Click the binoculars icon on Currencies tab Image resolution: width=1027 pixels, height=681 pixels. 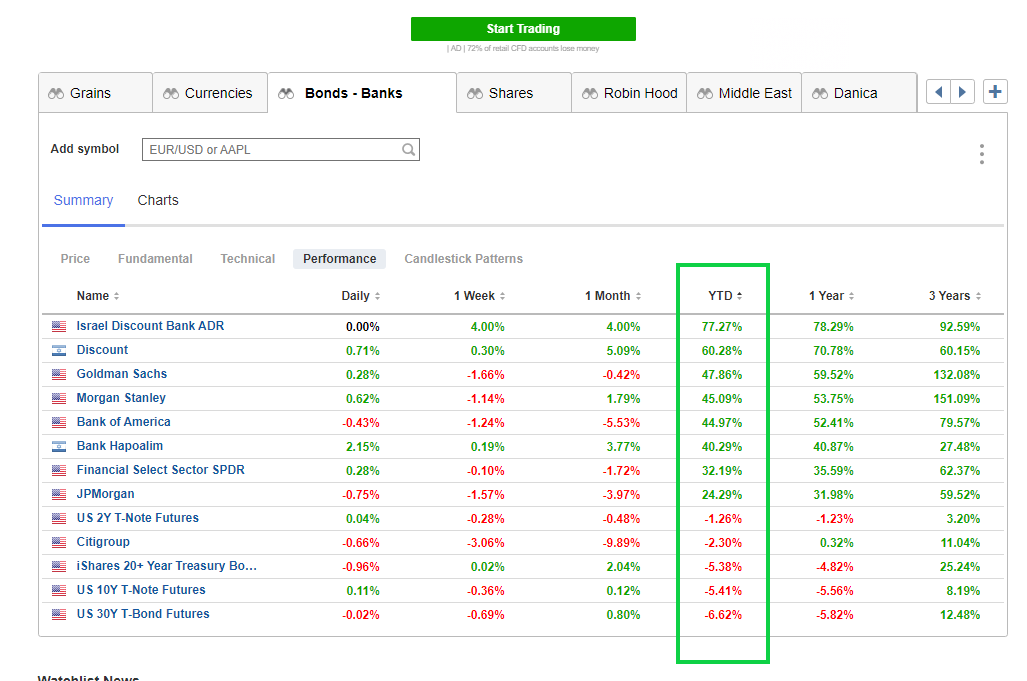pyautogui.click(x=171, y=94)
